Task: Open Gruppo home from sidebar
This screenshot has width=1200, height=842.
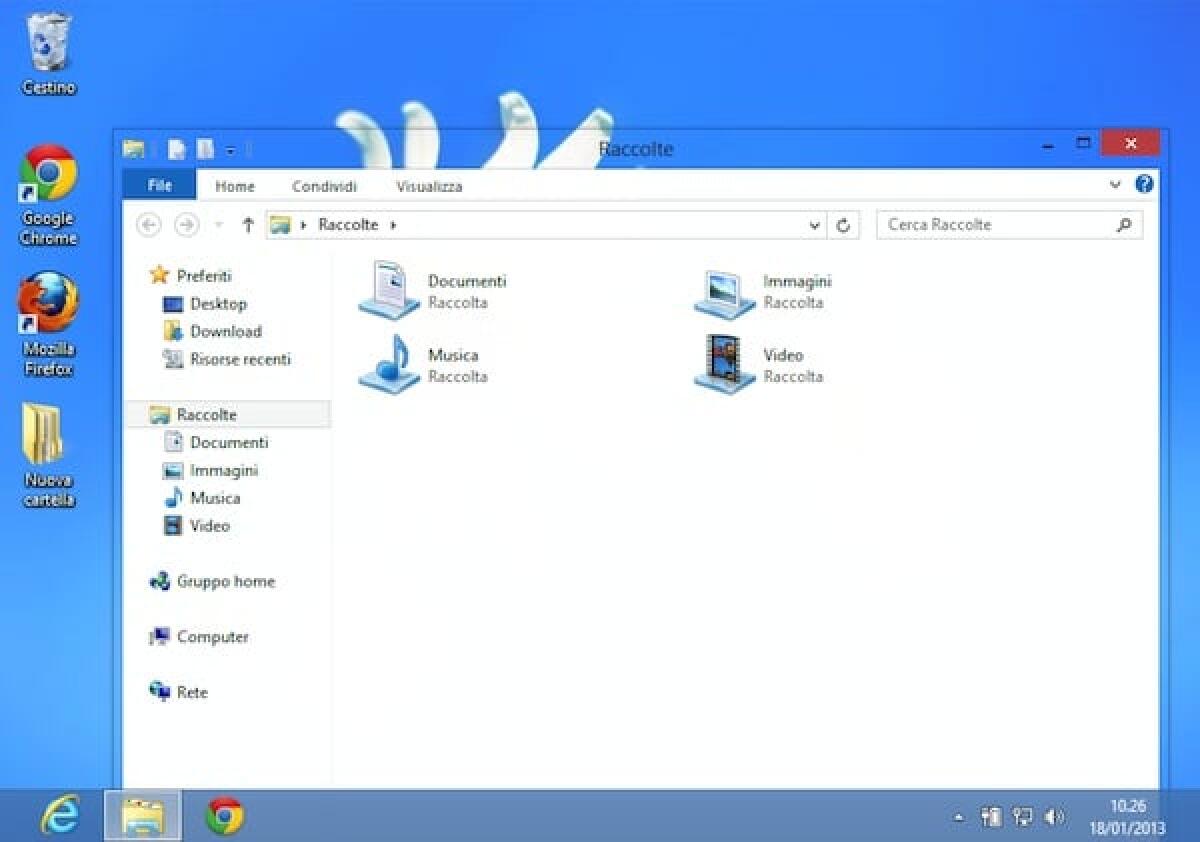Action: point(224,581)
